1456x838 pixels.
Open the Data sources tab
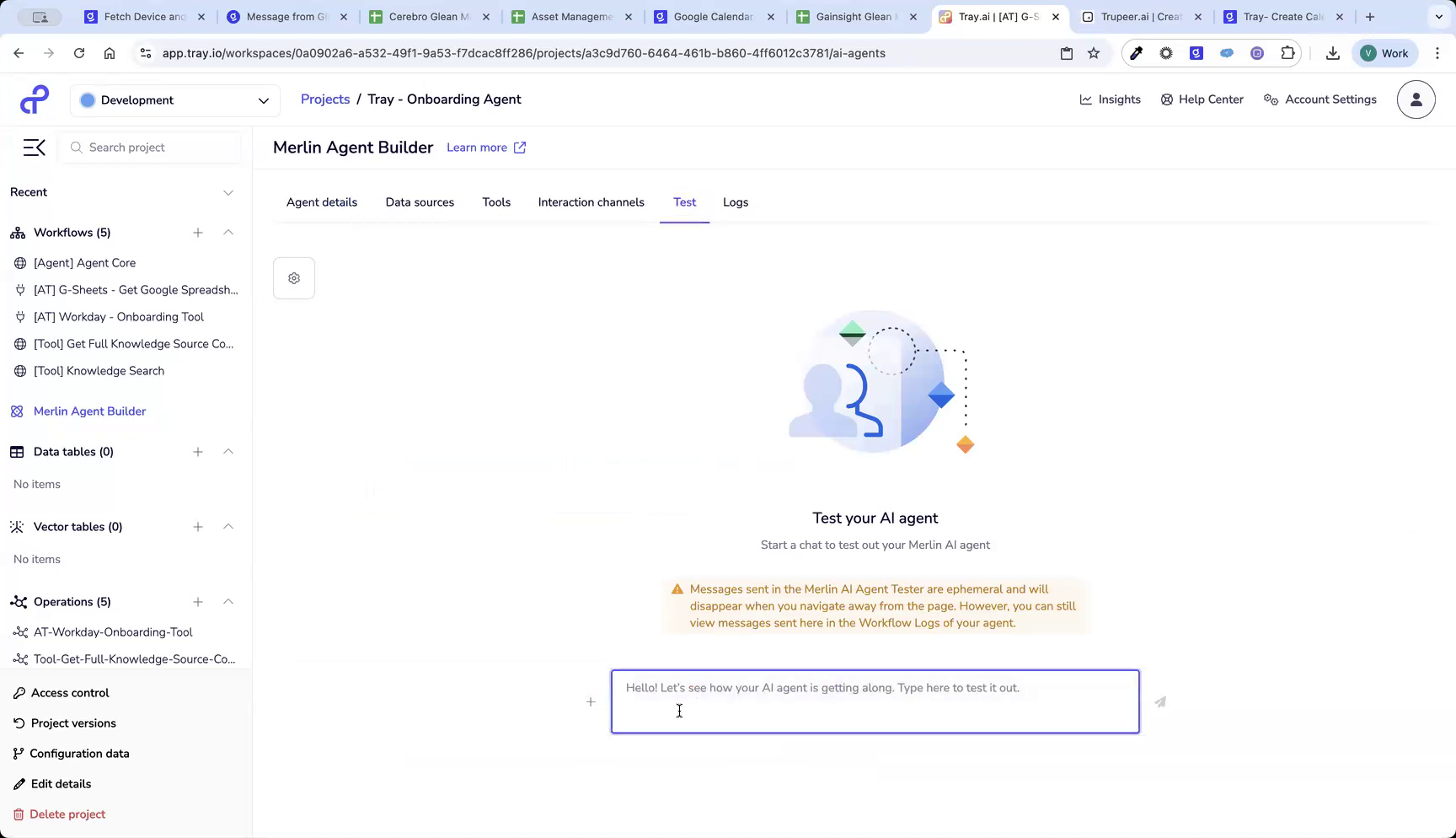click(420, 202)
